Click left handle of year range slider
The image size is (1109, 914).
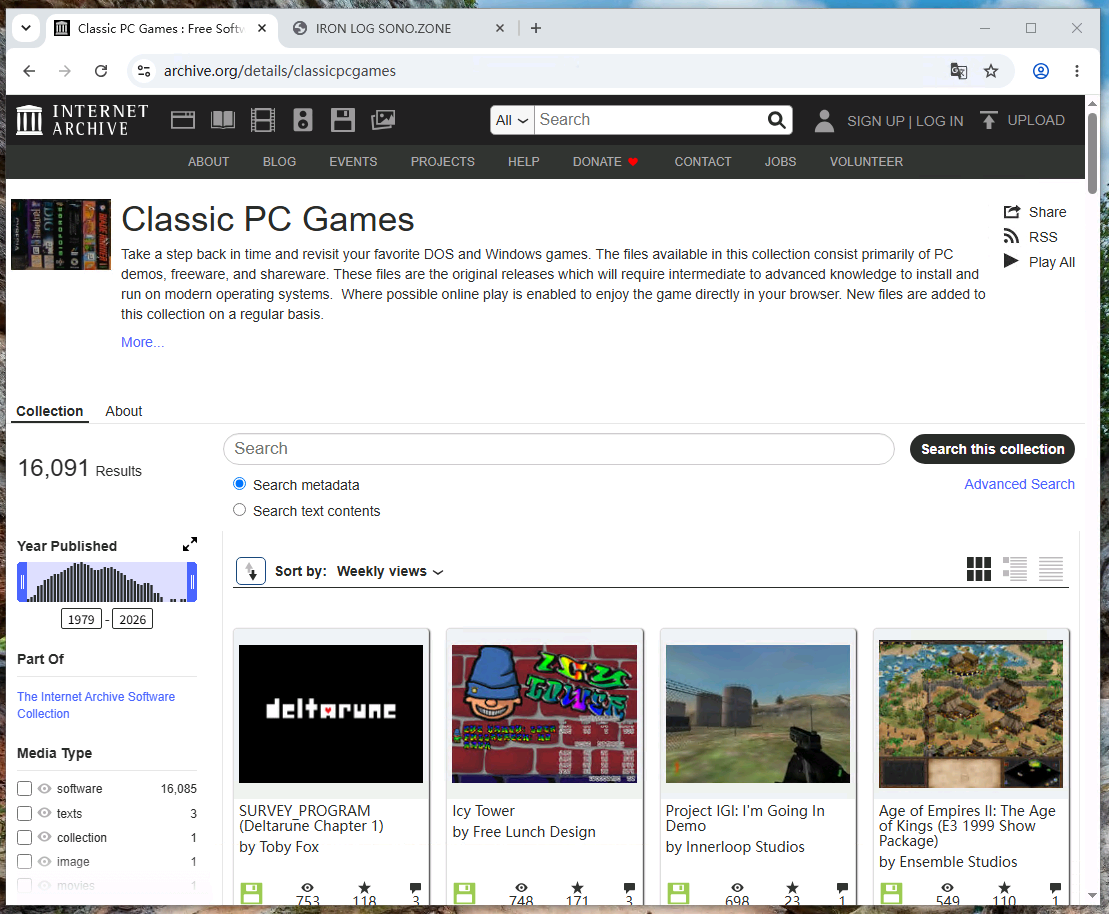point(22,582)
